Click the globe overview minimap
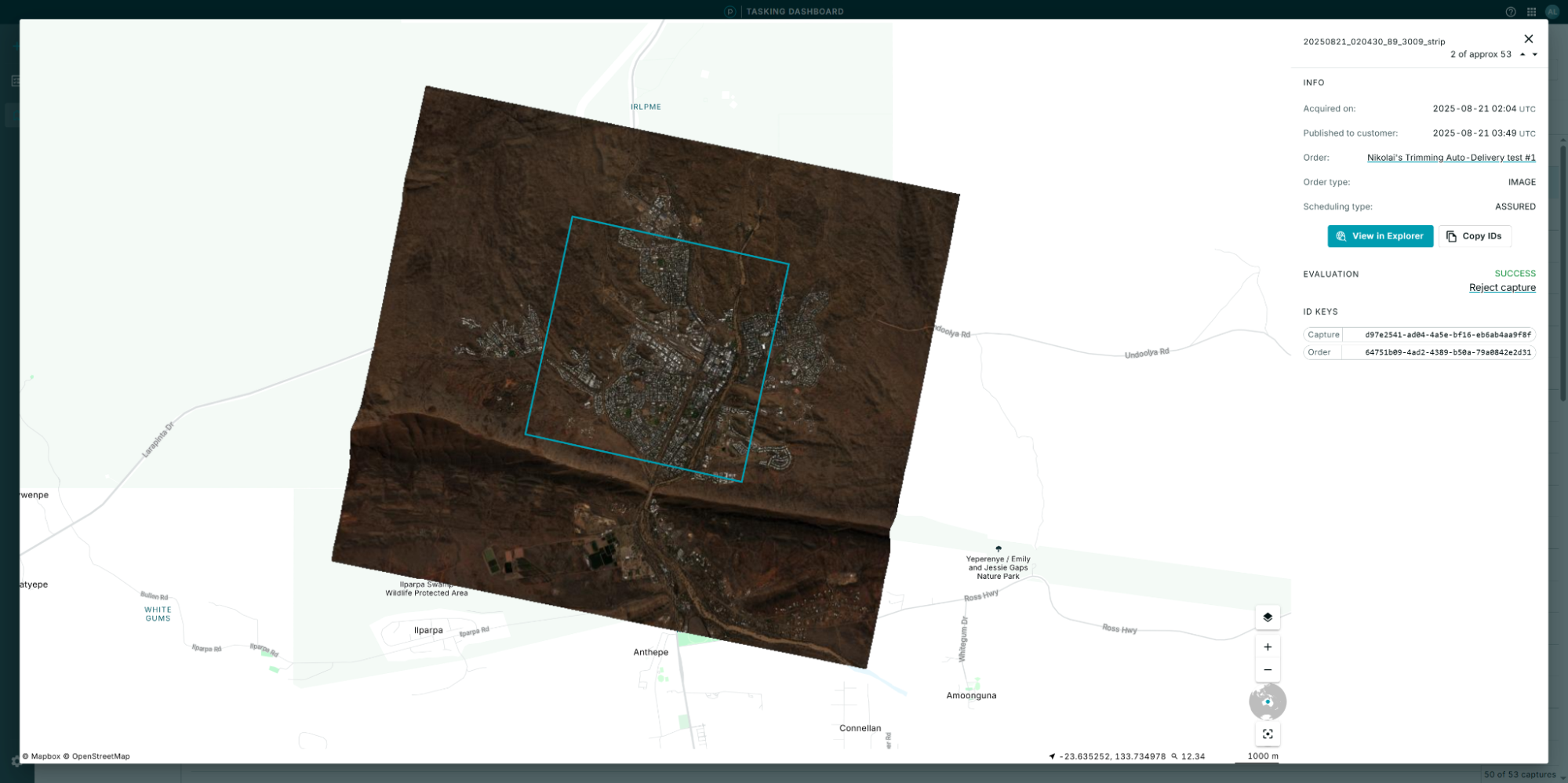The width and height of the screenshot is (1568, 783). tap(1267, 701)
